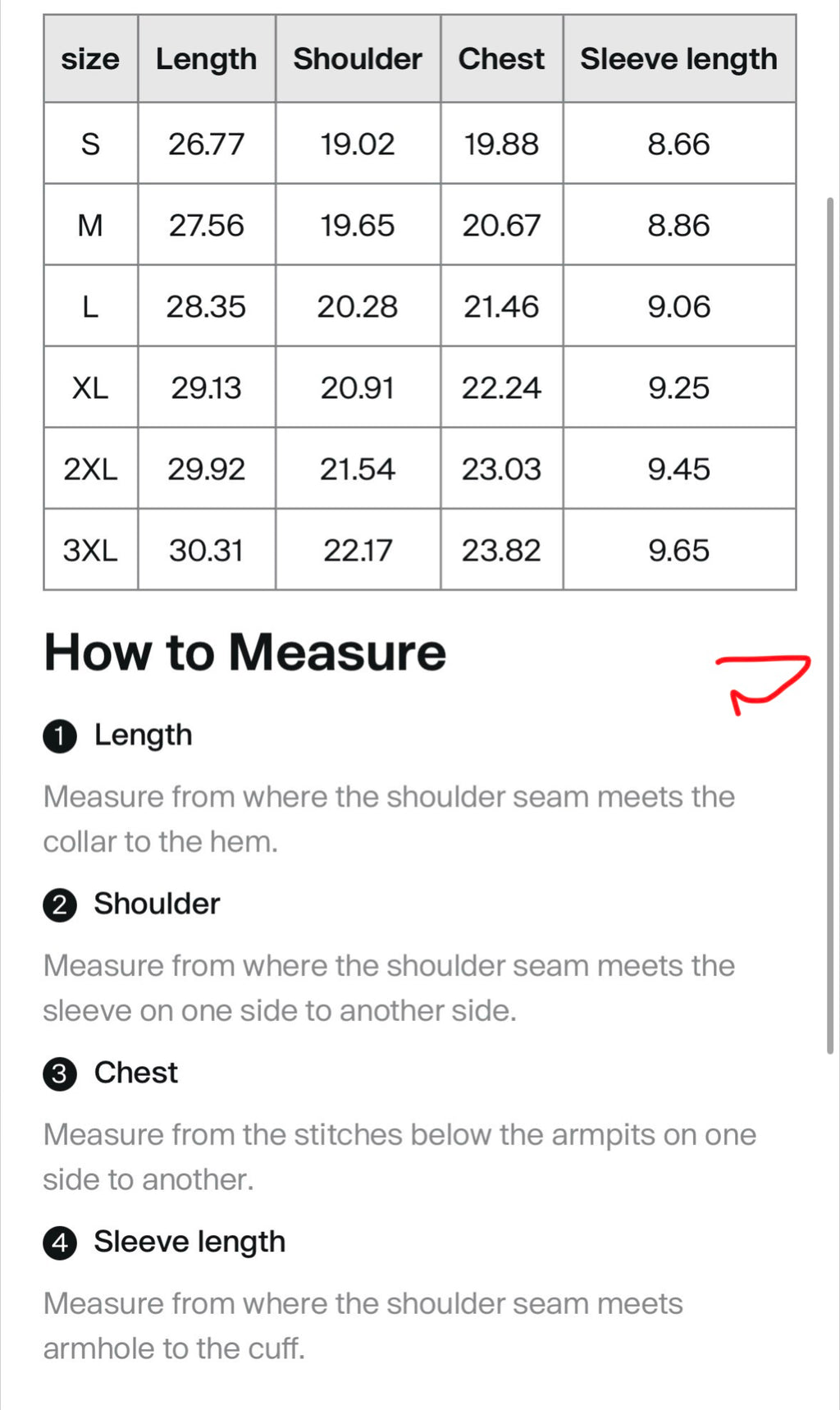Screen dimensions: 840x1410
Task: Click the number 4 Sleeve length bullet icon
Action: coord(60,1243)
